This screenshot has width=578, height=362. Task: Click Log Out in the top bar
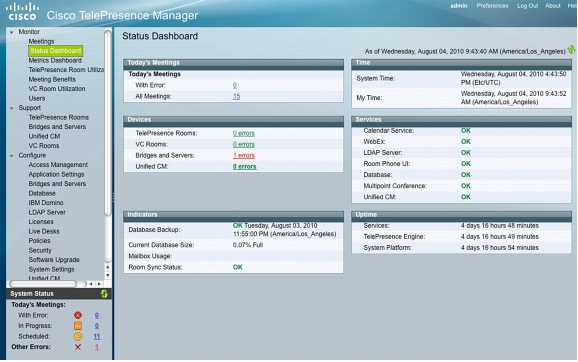tap(527, 6)
